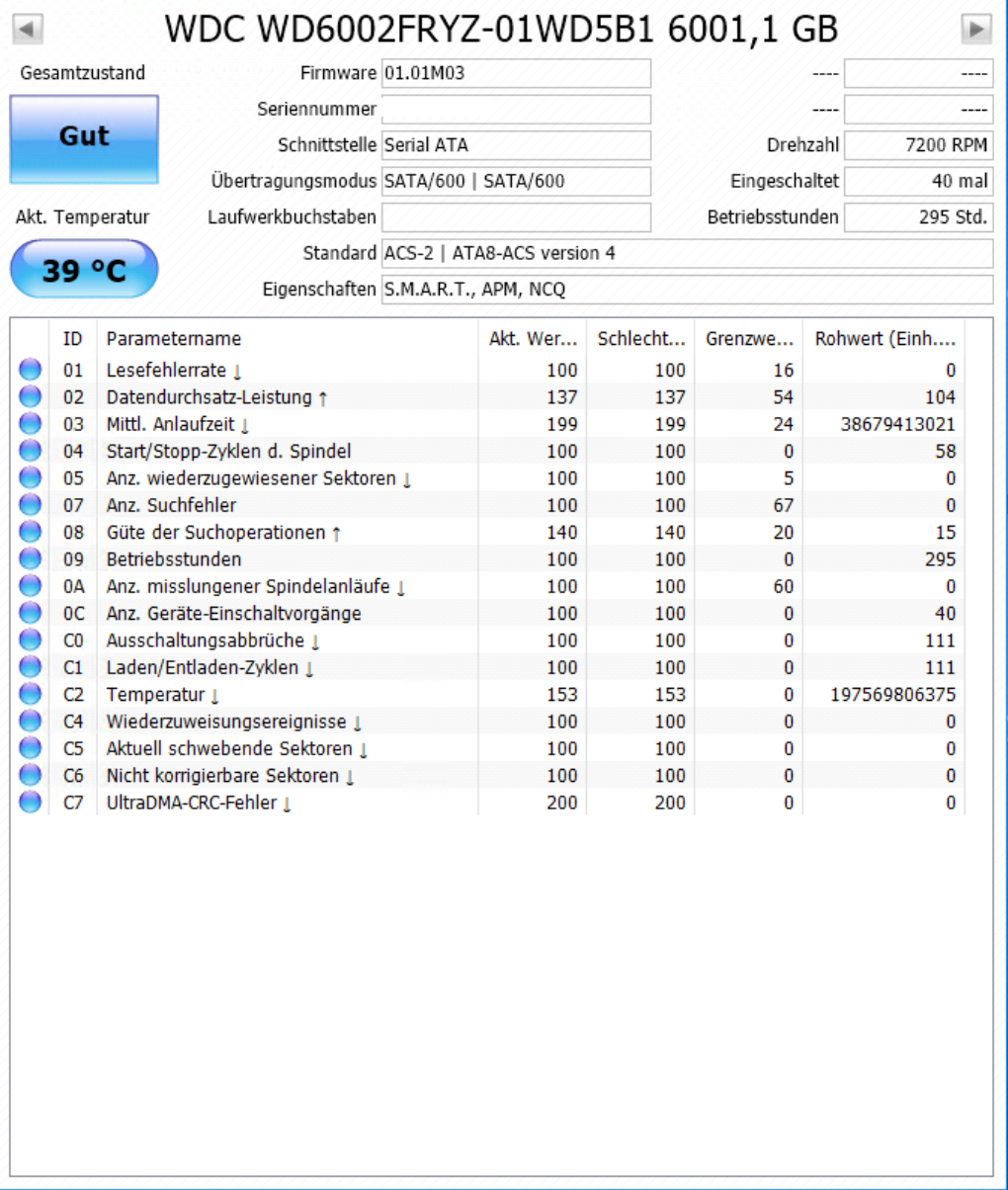The image size is (1008, 1190).
Task: Select Aktuell schwebende Sektoren parameter
Action: [x=237, y=748]
